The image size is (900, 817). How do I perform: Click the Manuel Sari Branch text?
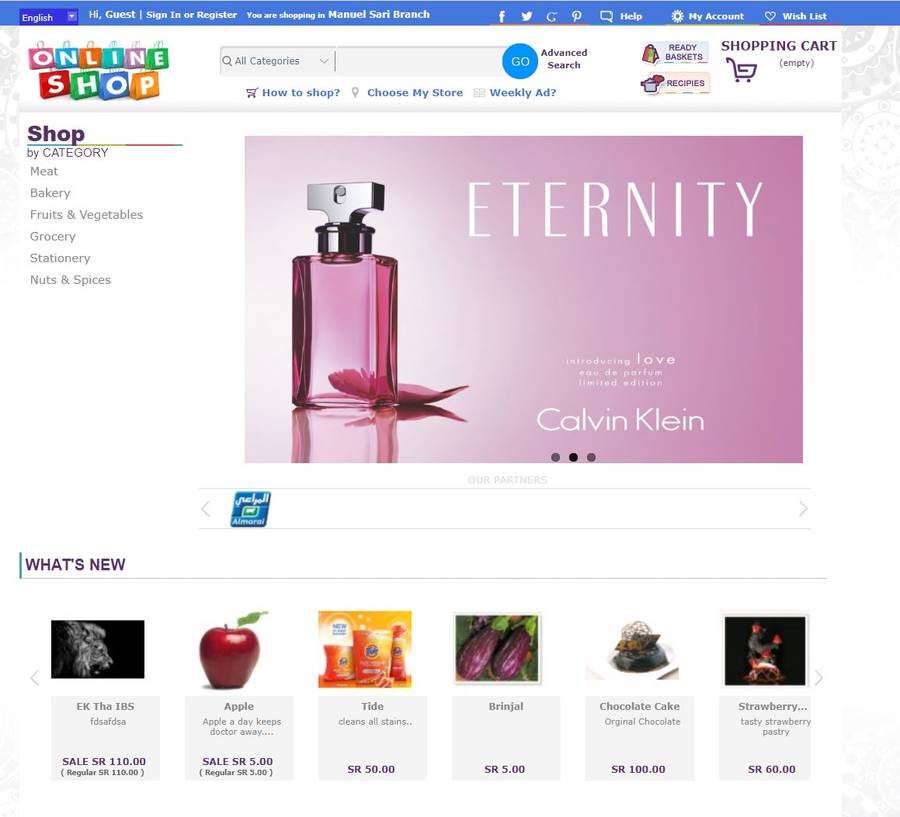click(379, 14)
